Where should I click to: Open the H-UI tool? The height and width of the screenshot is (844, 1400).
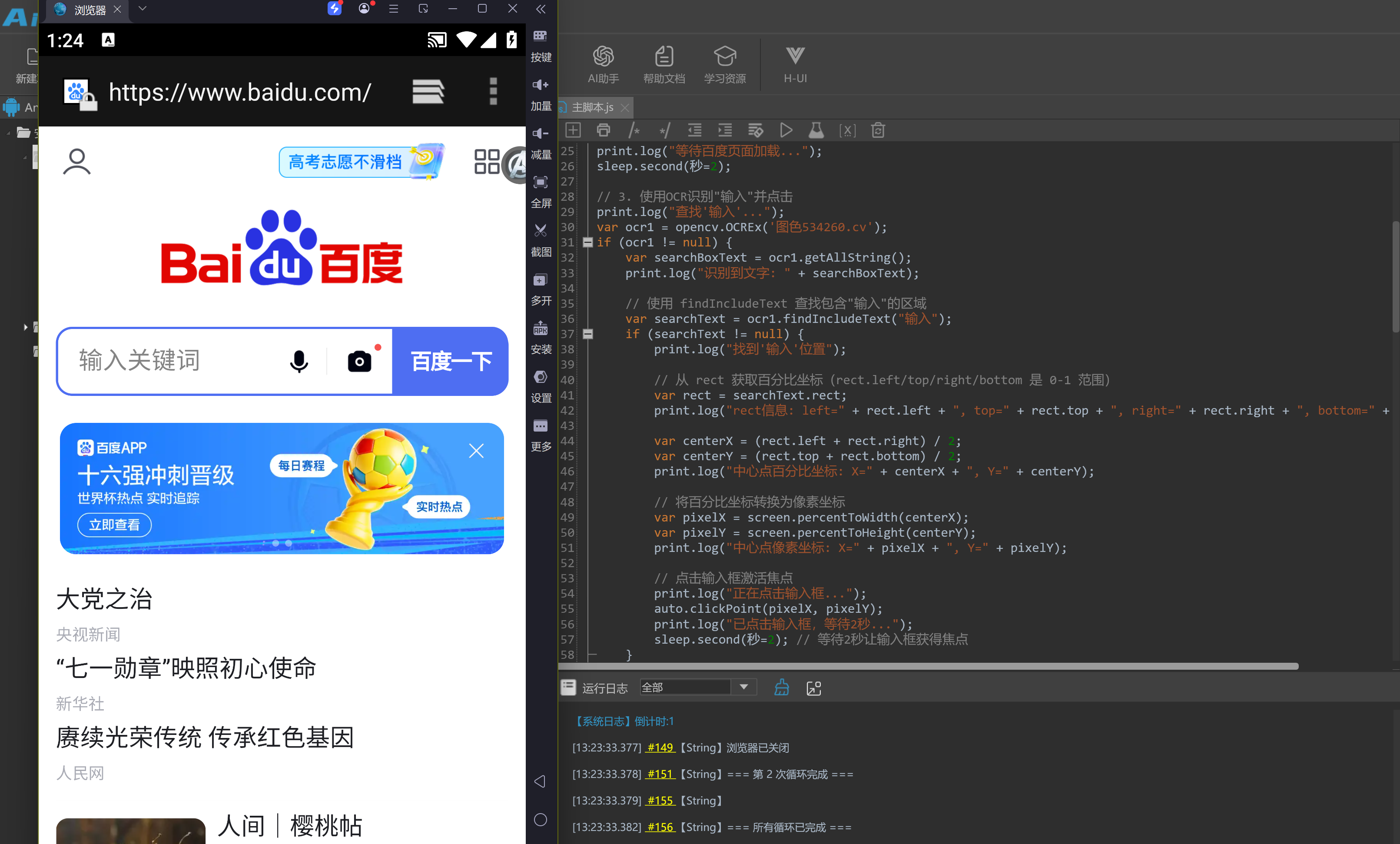(795, 65)
